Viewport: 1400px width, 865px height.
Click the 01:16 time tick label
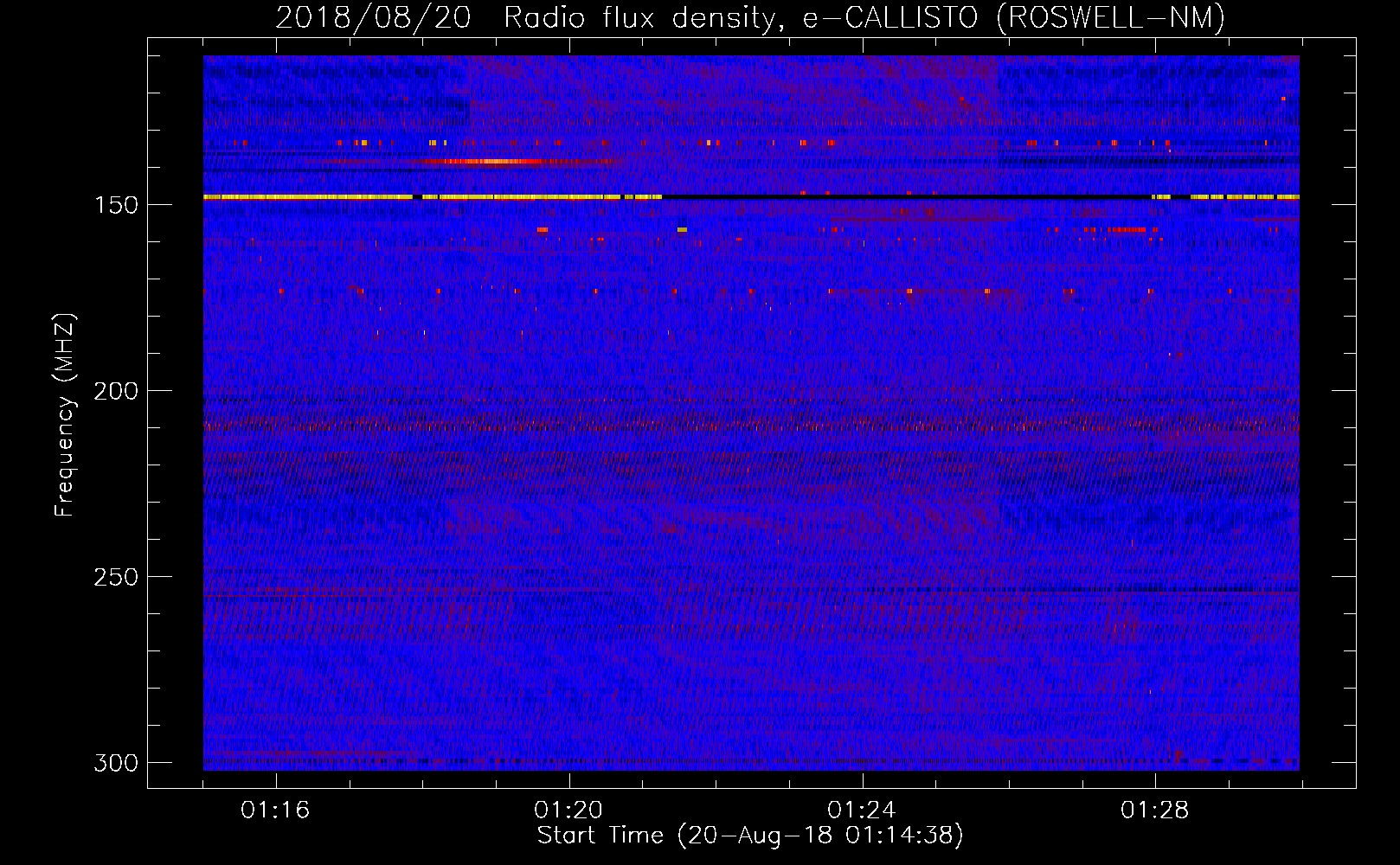click(275, 811)
